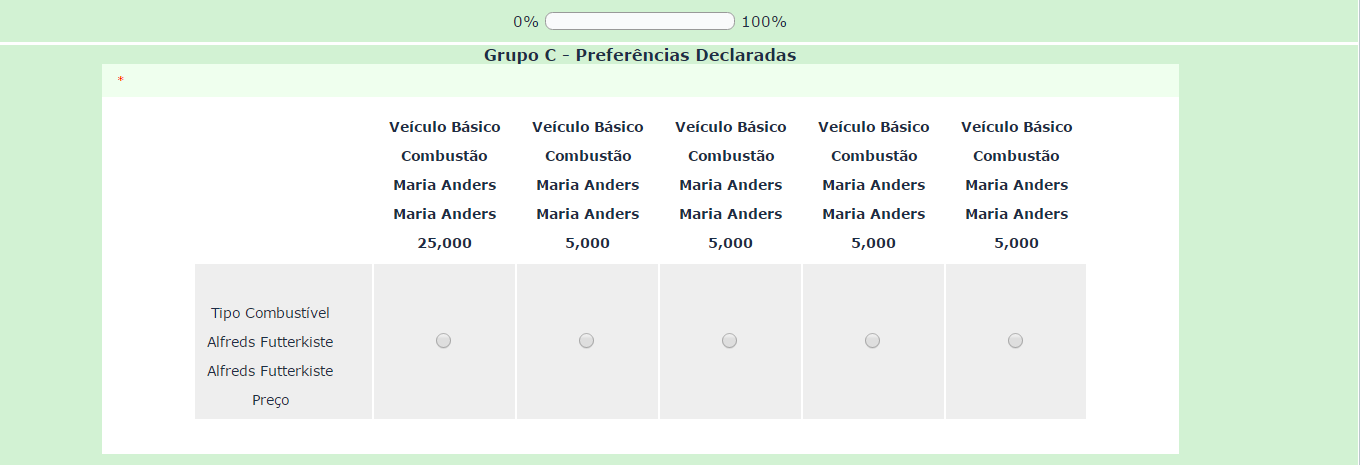Click the 5,000 price in the second column
The height and width of the screenshot is (465, 1363).
[588, 243]
